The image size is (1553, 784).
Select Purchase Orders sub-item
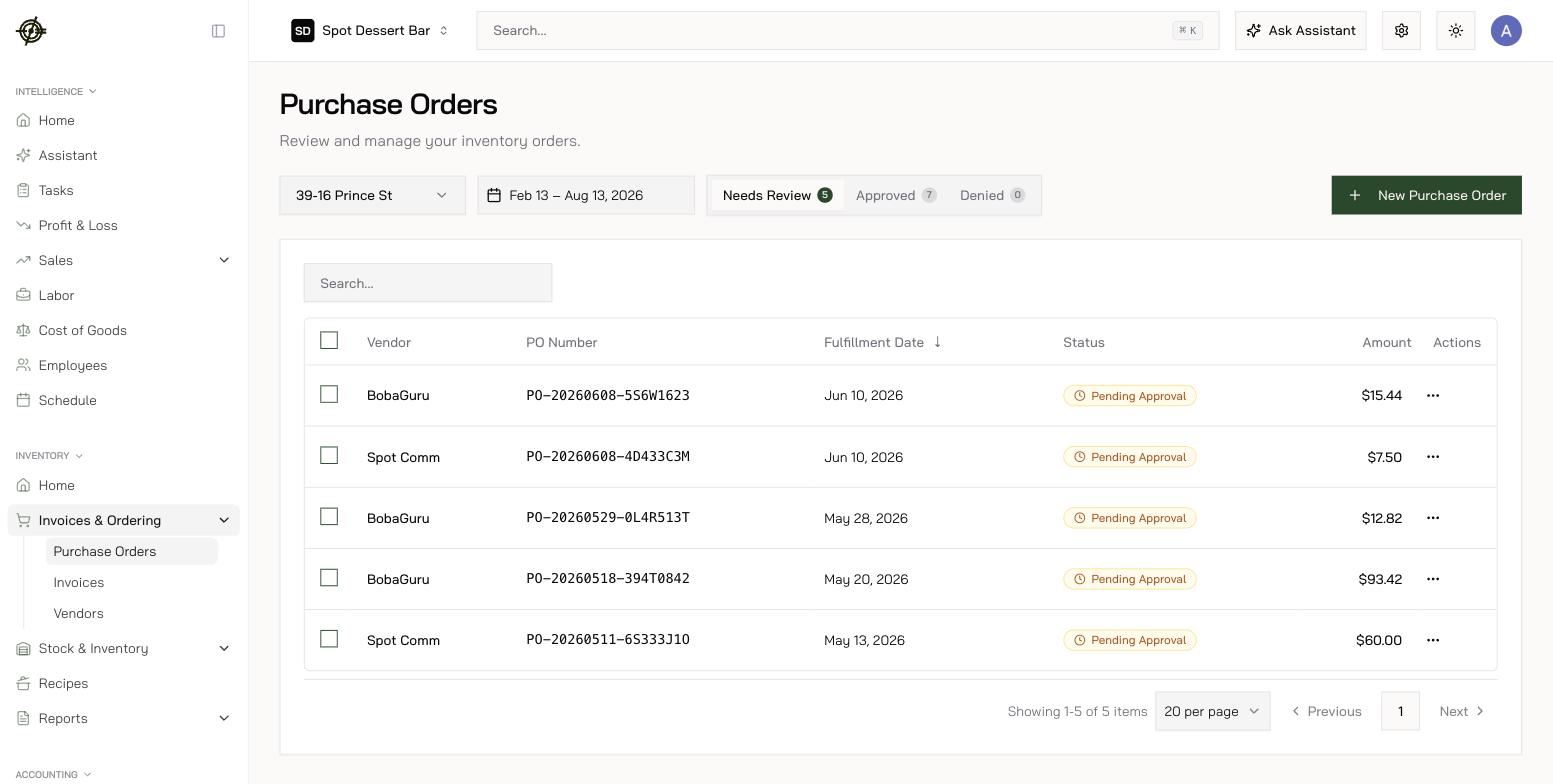(131, 551)
